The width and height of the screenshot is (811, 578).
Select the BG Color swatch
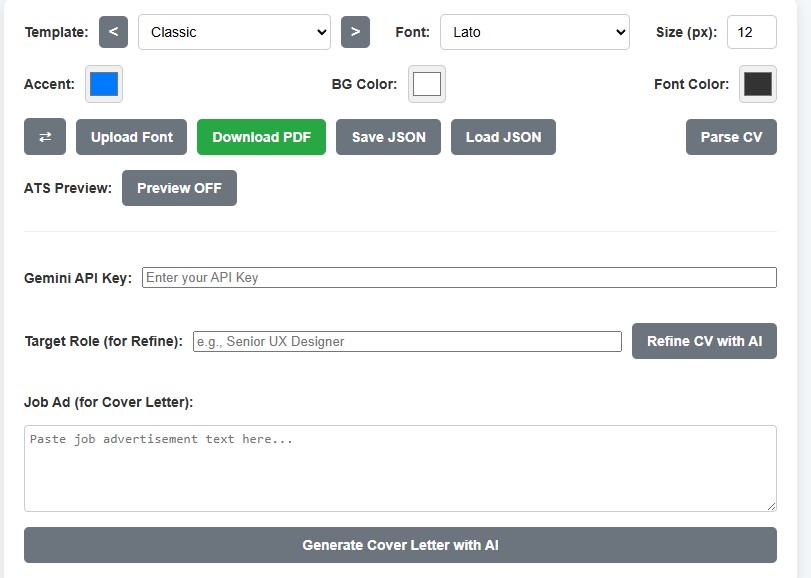[x=426, y=85]
